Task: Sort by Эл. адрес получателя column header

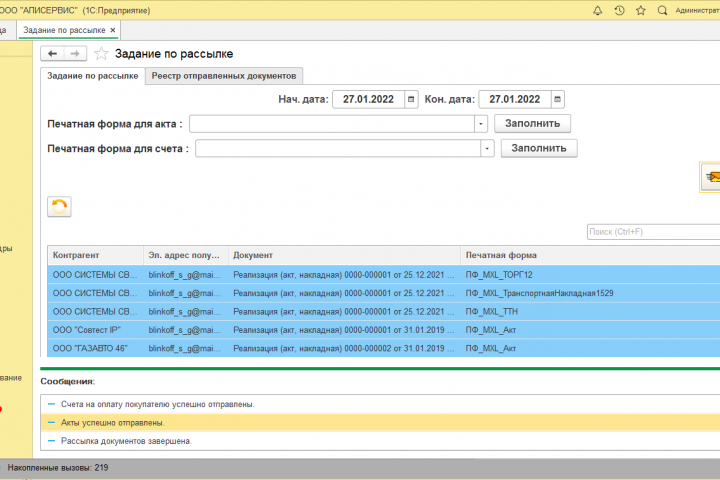Action: [186, 255]
